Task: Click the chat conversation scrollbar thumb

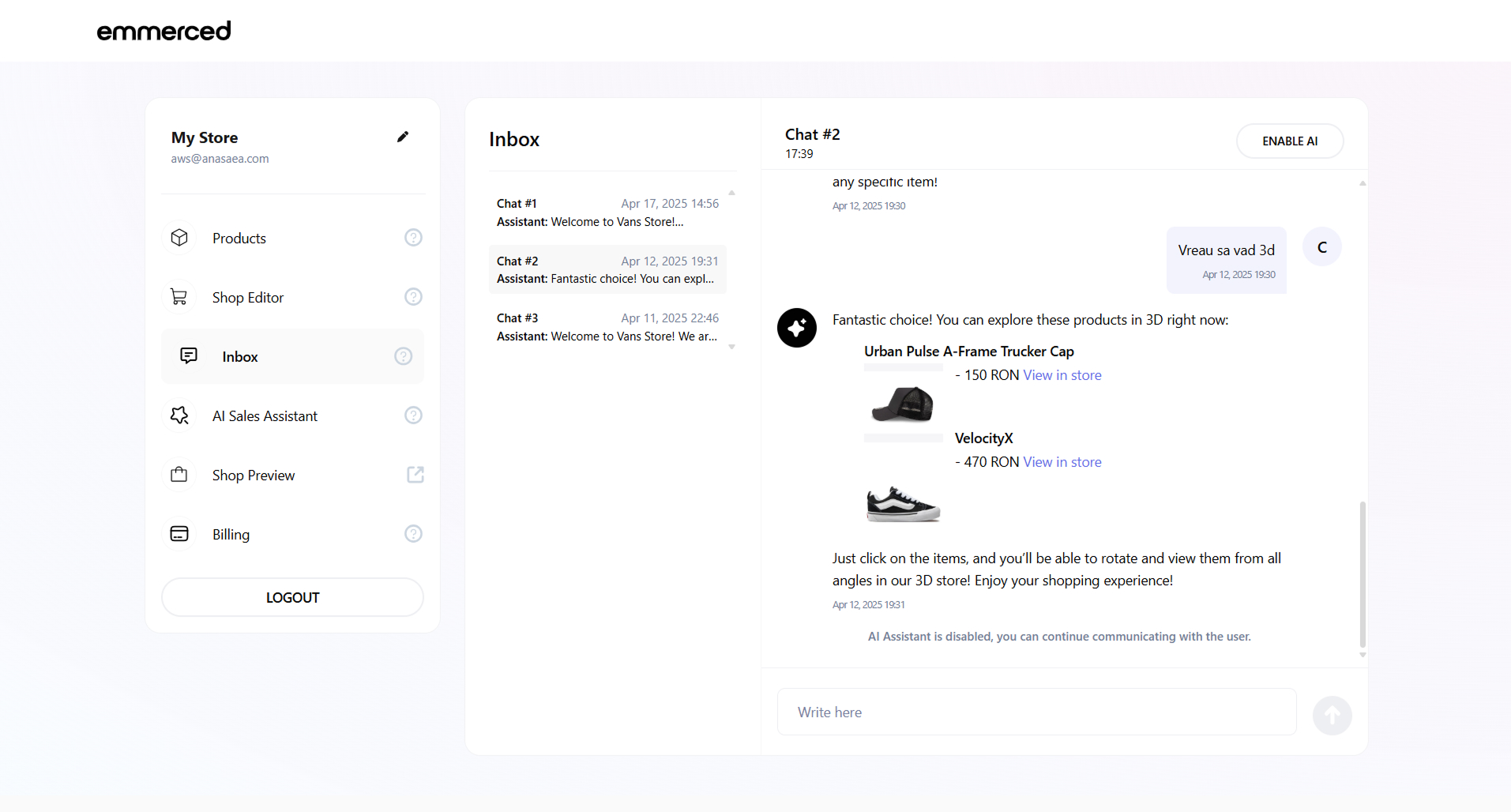Action: click(1362, 573)
